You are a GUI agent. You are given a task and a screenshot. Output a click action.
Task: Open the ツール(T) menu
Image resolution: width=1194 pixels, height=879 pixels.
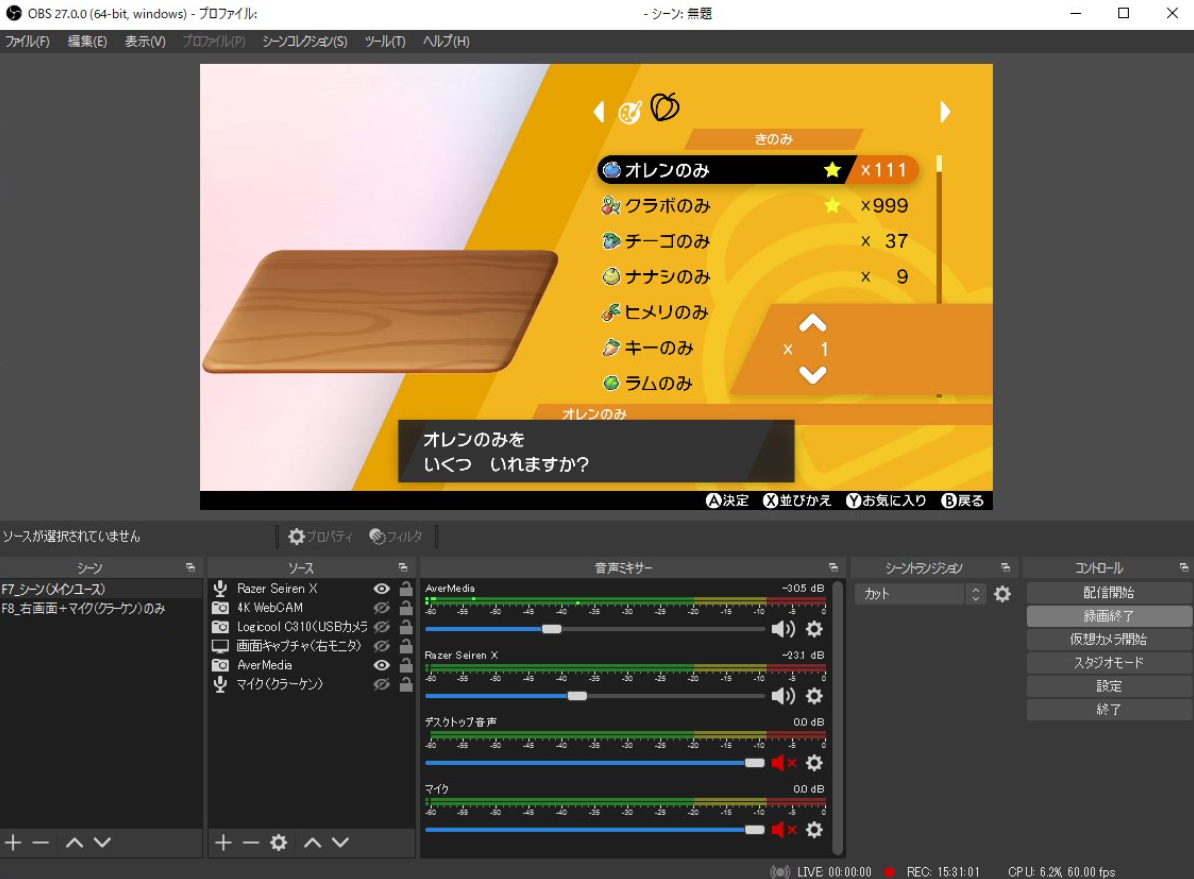coord(385,41)
